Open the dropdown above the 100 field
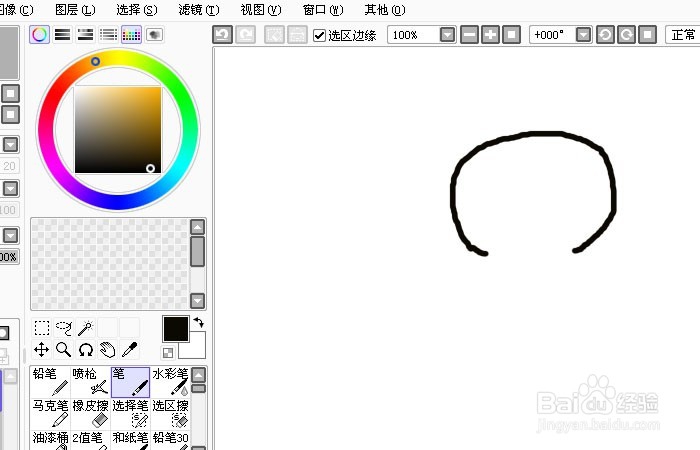Viewport: 700px width, 450px height. (10, 188)
